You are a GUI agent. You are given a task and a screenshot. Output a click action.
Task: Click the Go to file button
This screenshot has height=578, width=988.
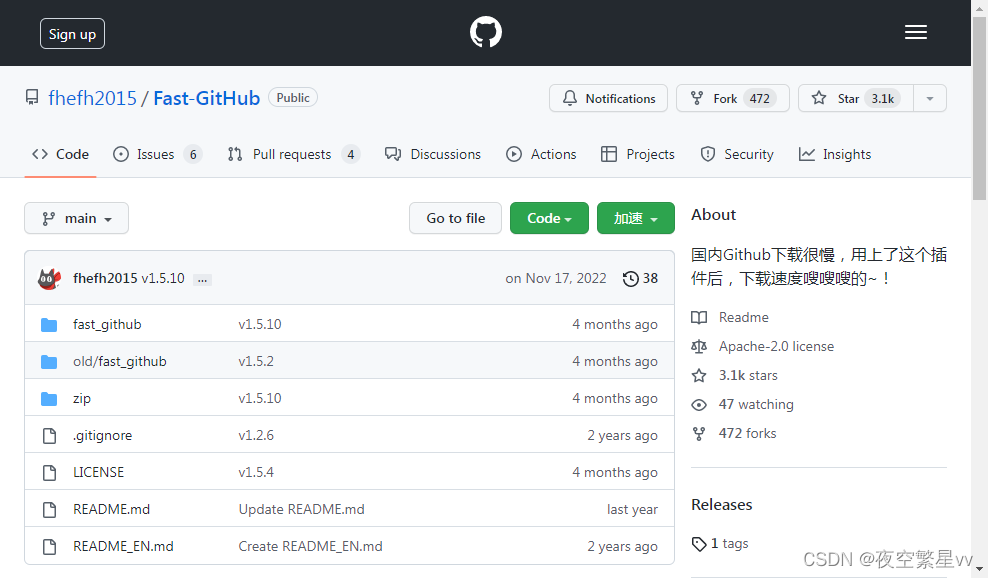(x=456, y=218)
